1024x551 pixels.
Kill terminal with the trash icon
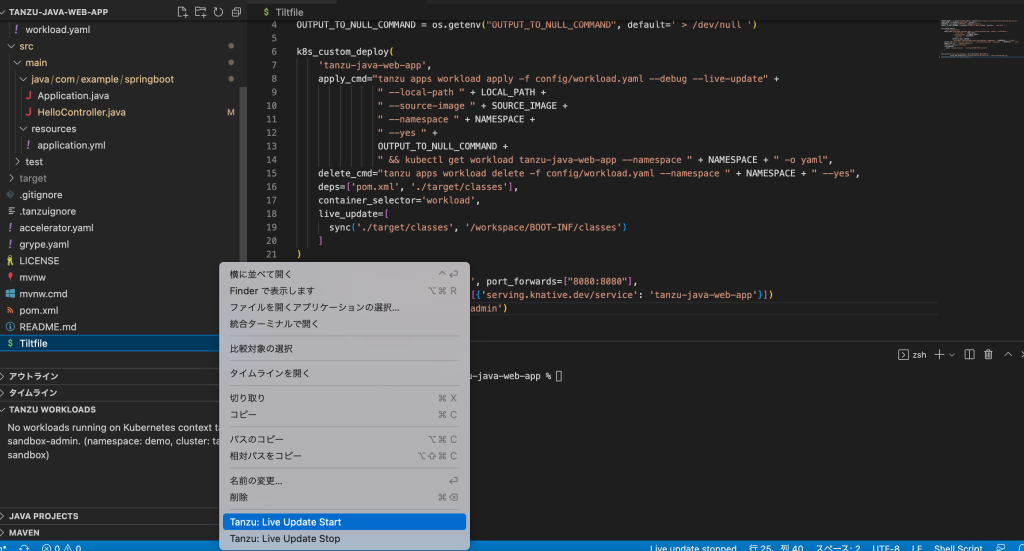[x=988, y=354]
